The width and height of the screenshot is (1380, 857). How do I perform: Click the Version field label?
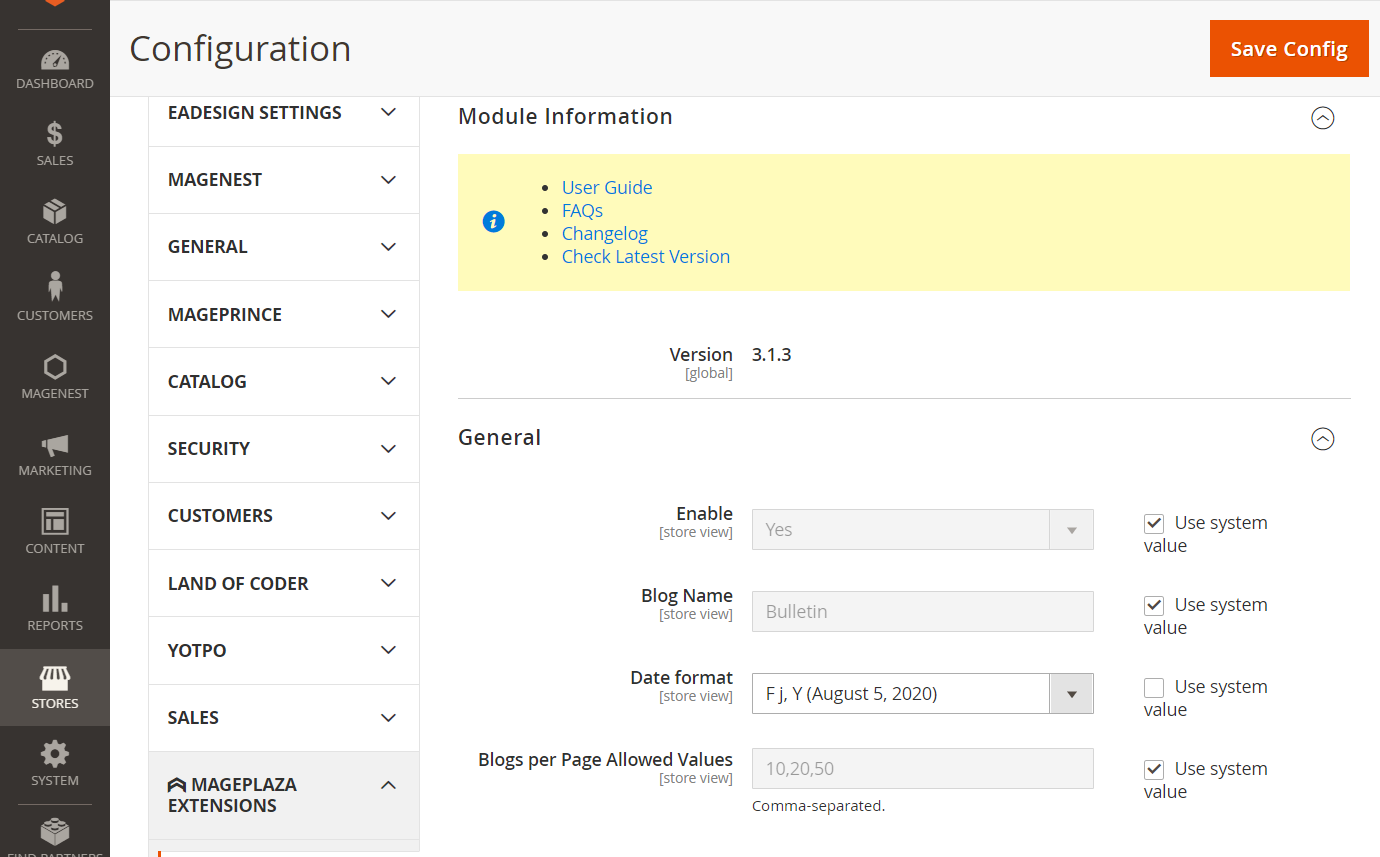coord(701,354)
